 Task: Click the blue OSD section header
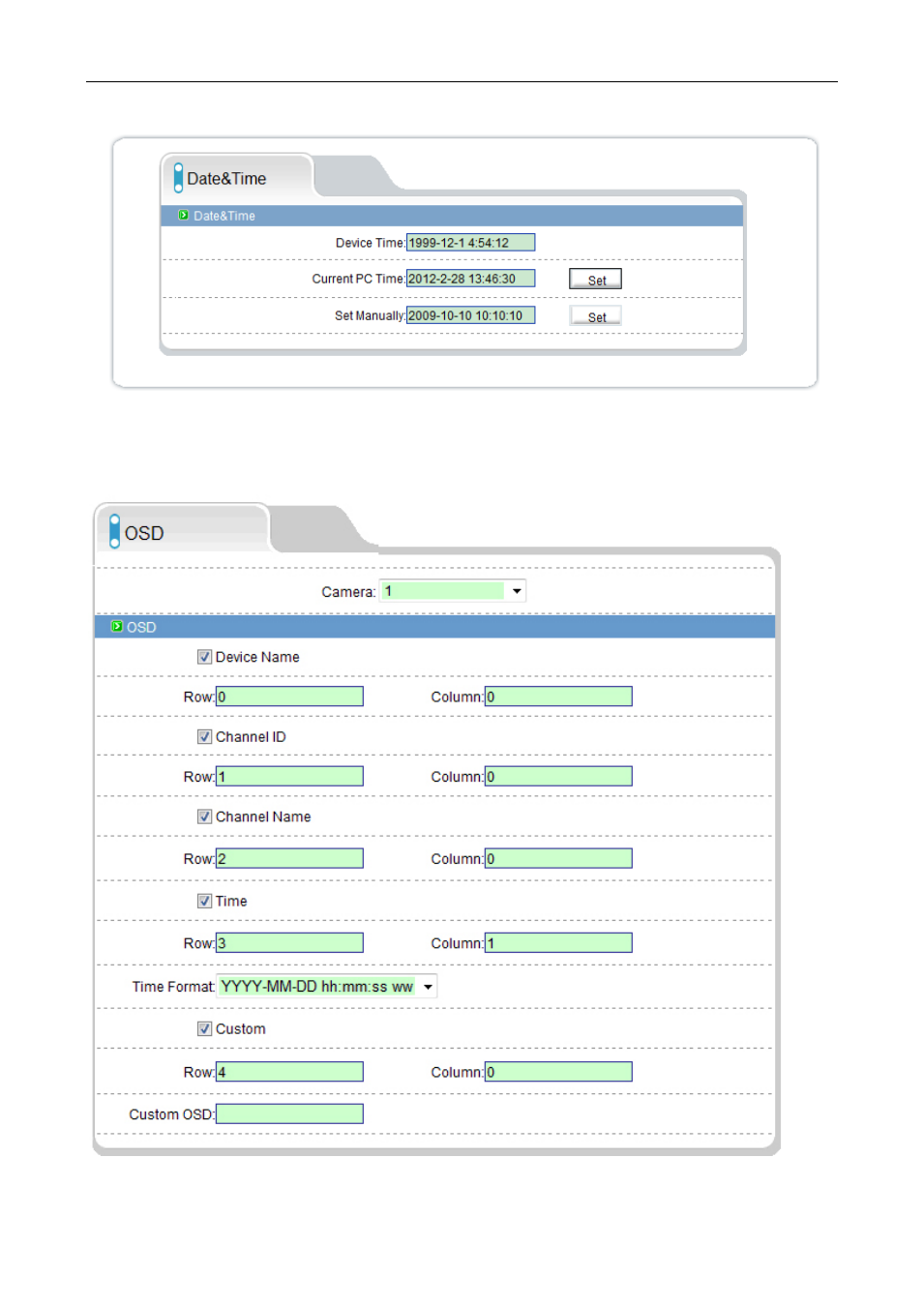click(x=435, y=627)
